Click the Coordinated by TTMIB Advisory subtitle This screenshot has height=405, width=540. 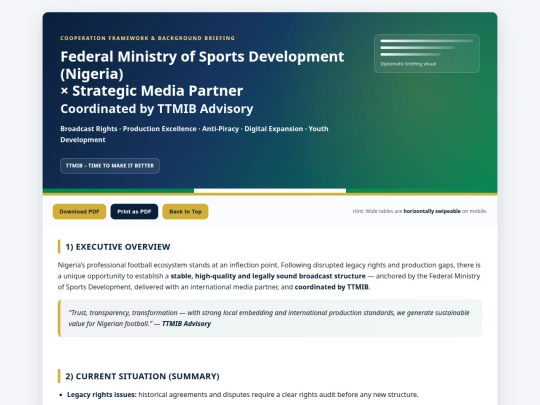157,109
